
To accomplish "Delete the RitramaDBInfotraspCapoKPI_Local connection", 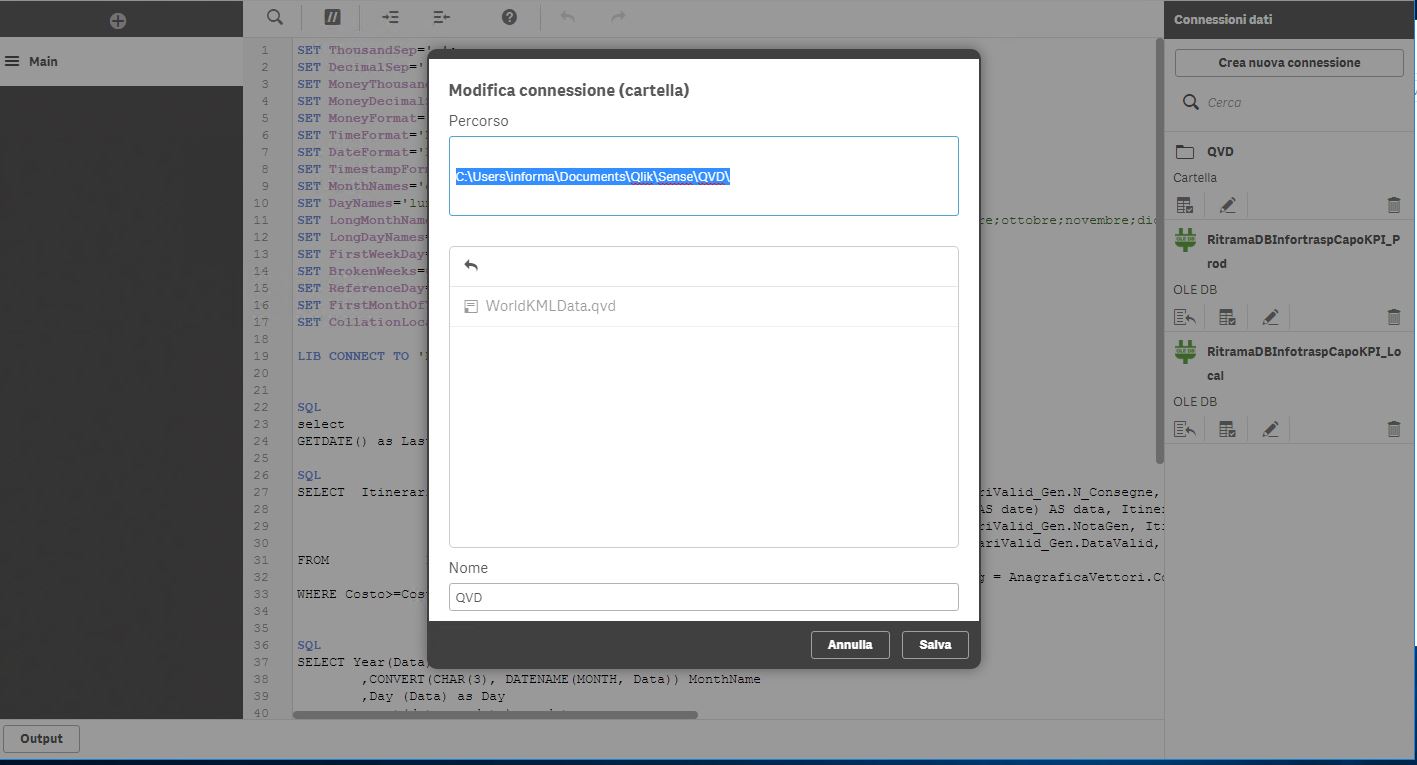I will tap(1394, 429).
